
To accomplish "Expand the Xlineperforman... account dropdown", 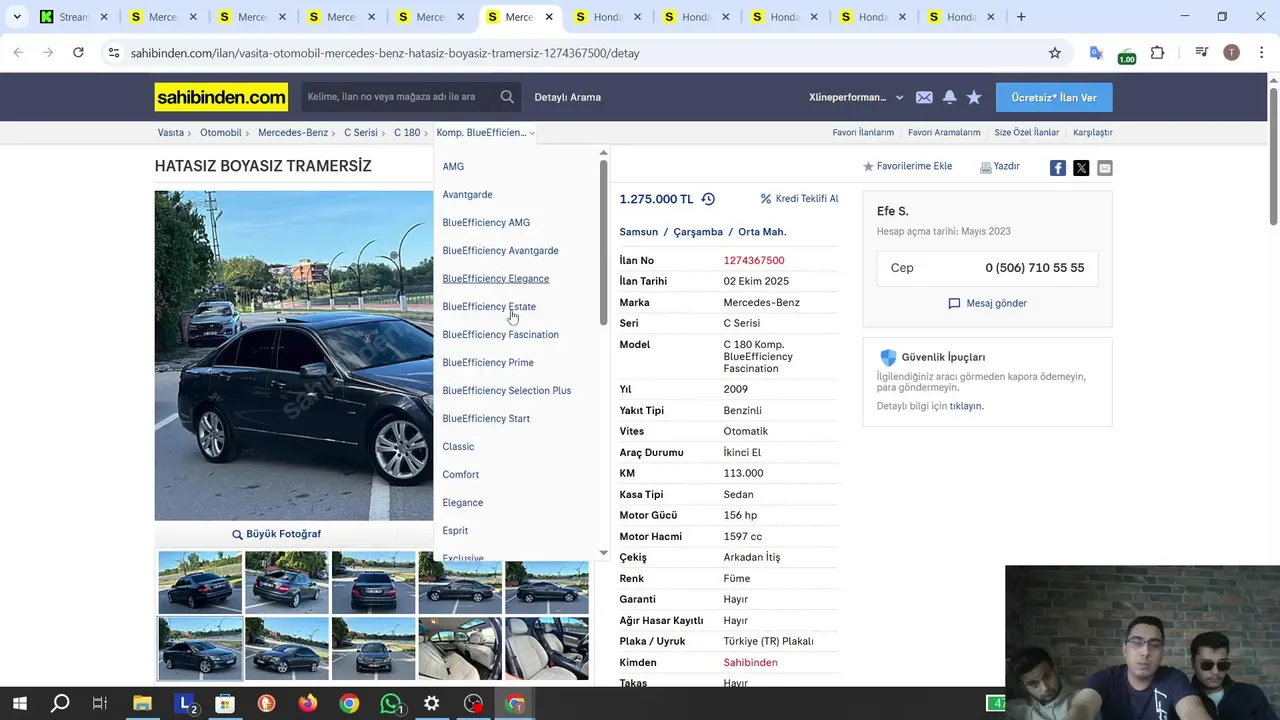I will 899,97.
